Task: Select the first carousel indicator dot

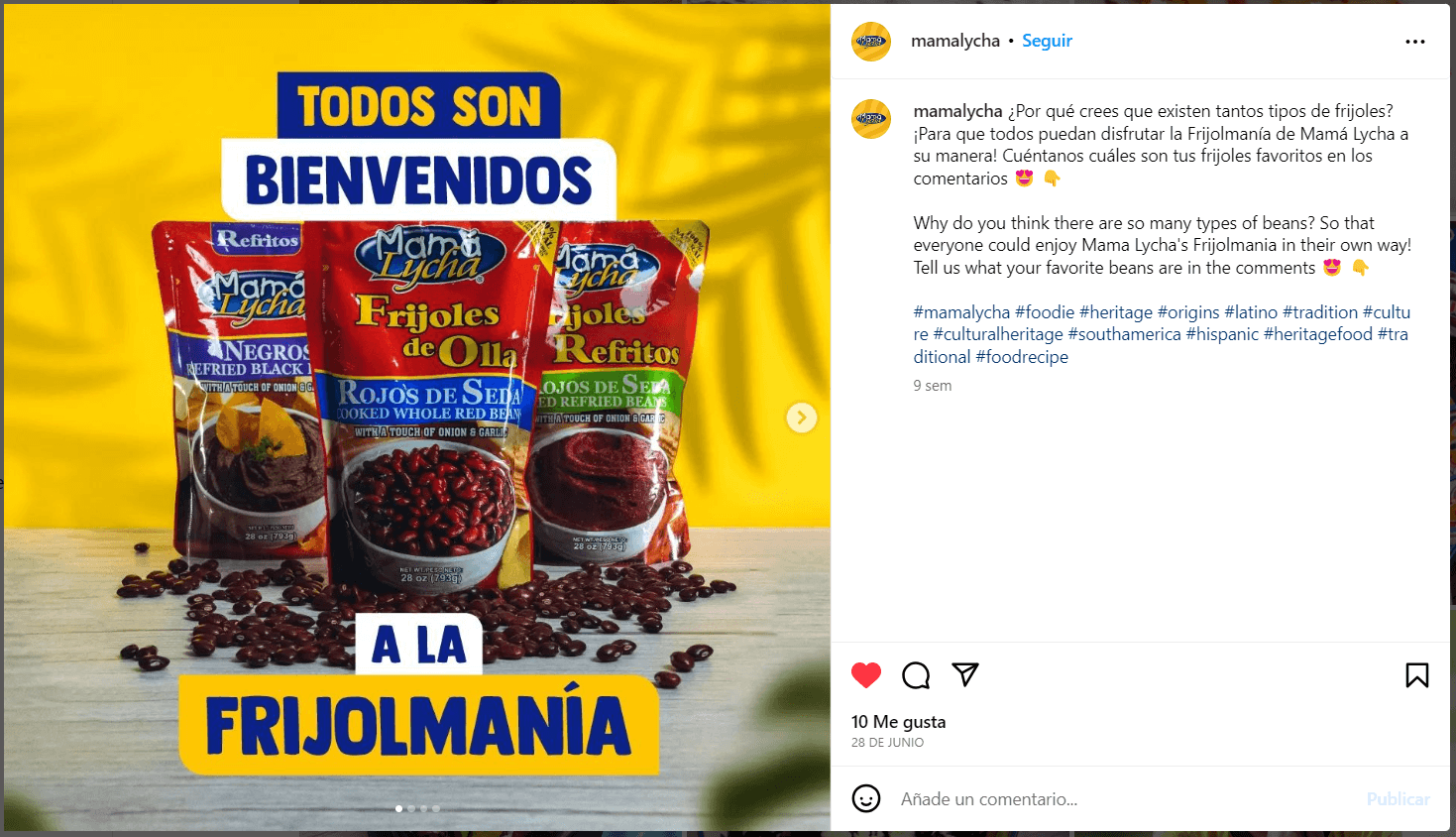Action: coord(399,808)
